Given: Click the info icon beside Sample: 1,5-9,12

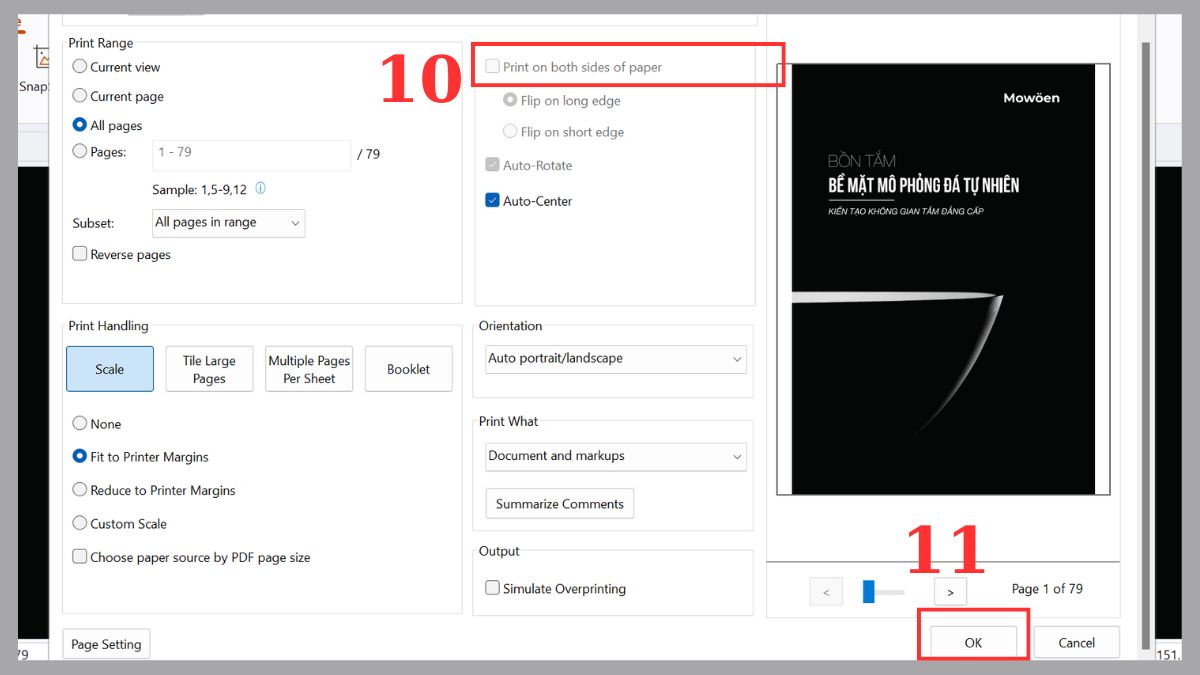Looking at the screenshot, I should click(x=261, y=188).
